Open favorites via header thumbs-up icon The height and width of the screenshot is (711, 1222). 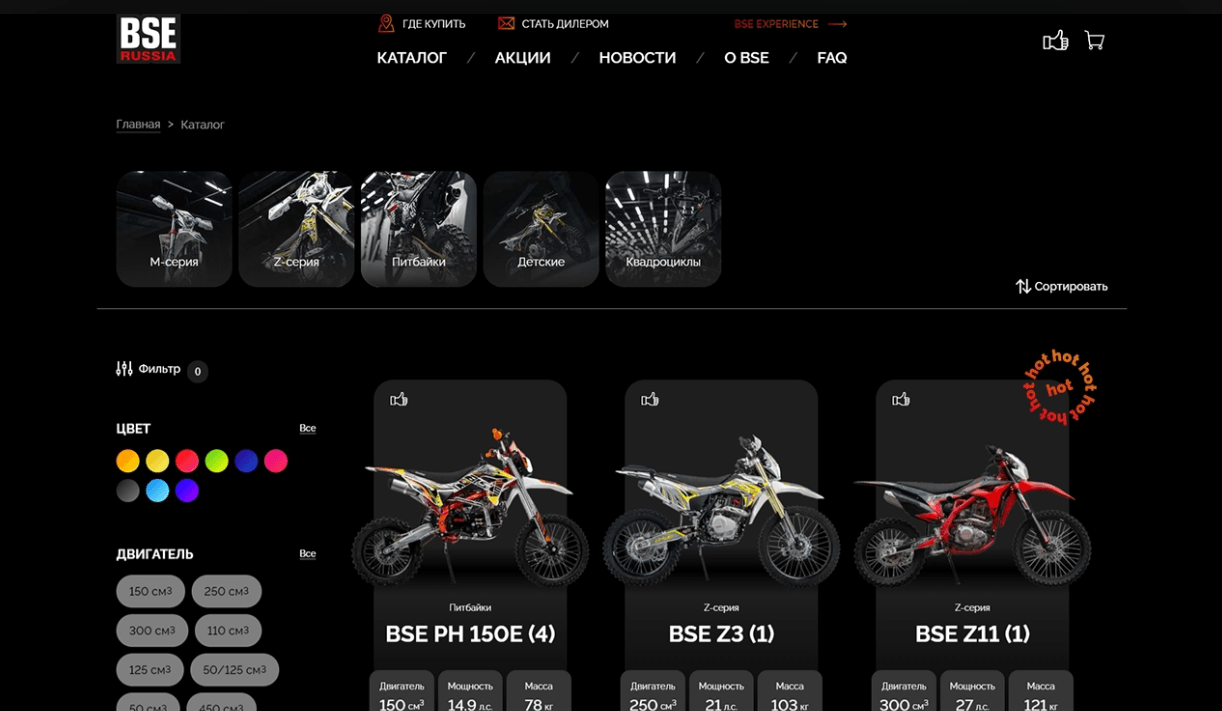1055,40
